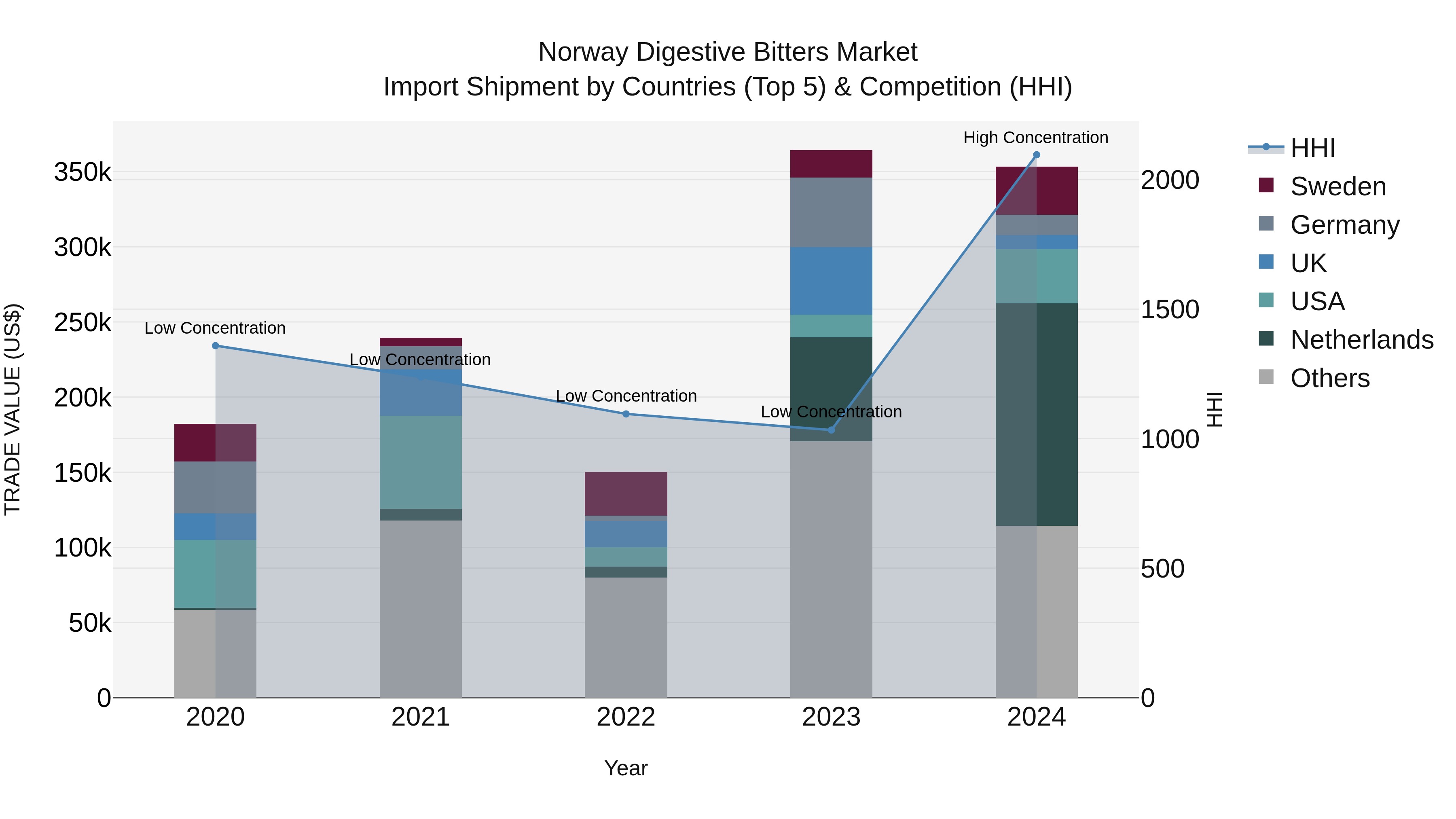Toggle the Netherlands legend entry
This screenshot has width=1456, height=819.
pyautogui.click(x=1346, y=339)
